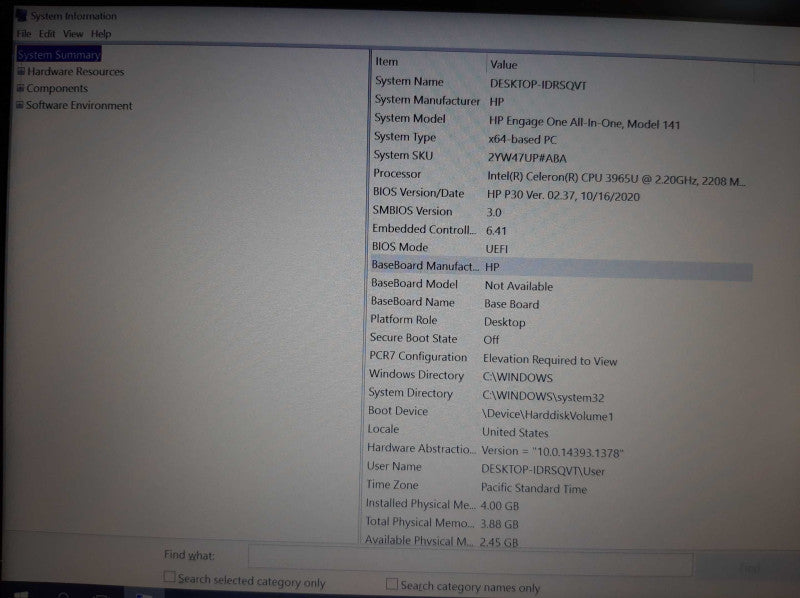This screenshot has width=800, height=598.
Task: Expand the Hardware Resources node
Action: pos(21,71)
